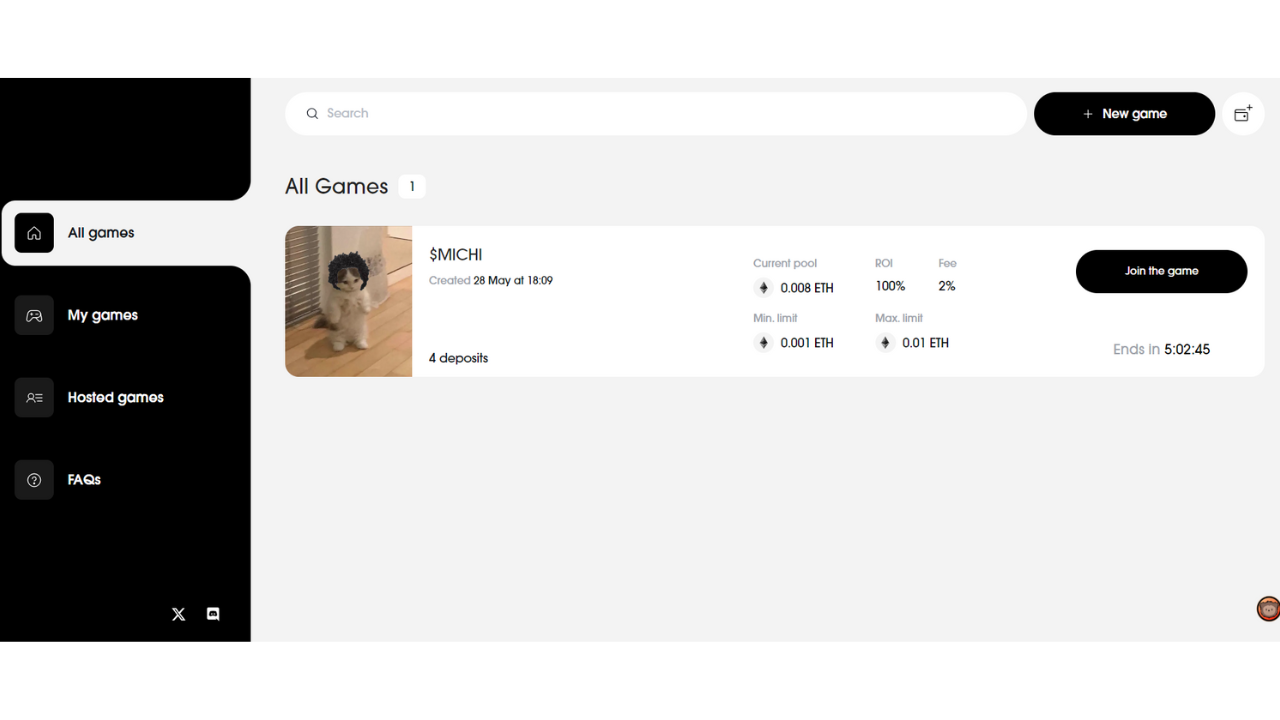The image size is (1280, 720).
Task: Click the add wallet icon button
Action: [1243, 114]
